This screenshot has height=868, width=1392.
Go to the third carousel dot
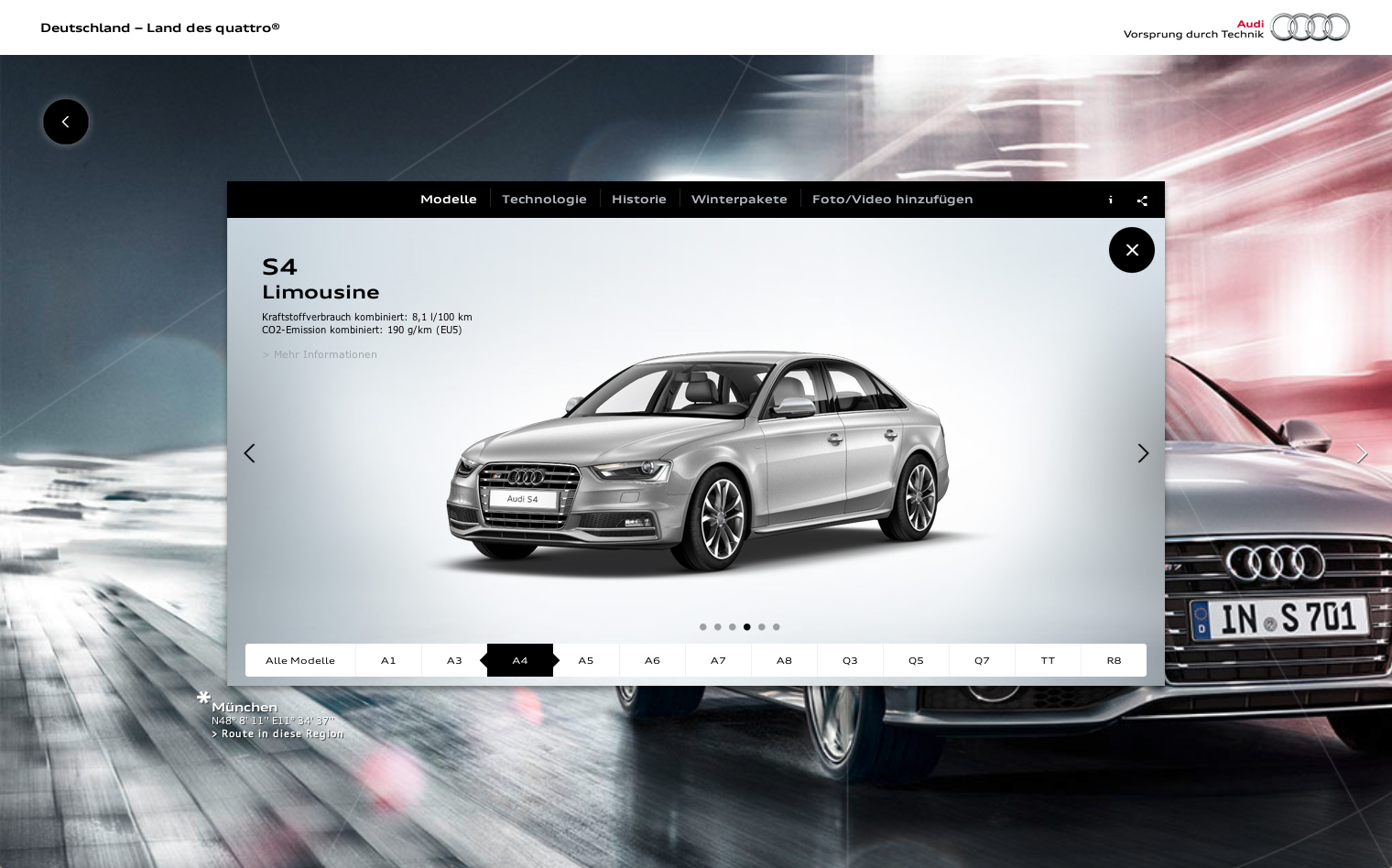coord(733,627)
